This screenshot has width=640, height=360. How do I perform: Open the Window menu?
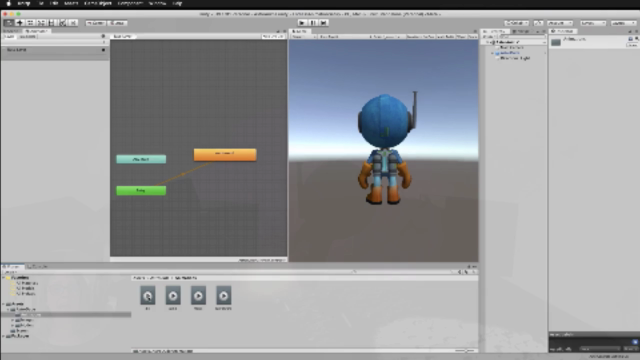(157, 3)
